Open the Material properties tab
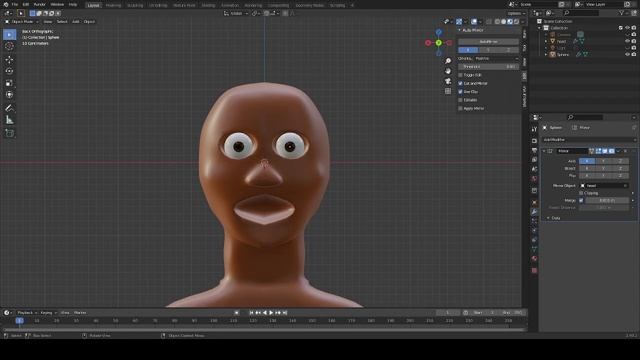Screen dimensions: 640x360 pos(534,258)
